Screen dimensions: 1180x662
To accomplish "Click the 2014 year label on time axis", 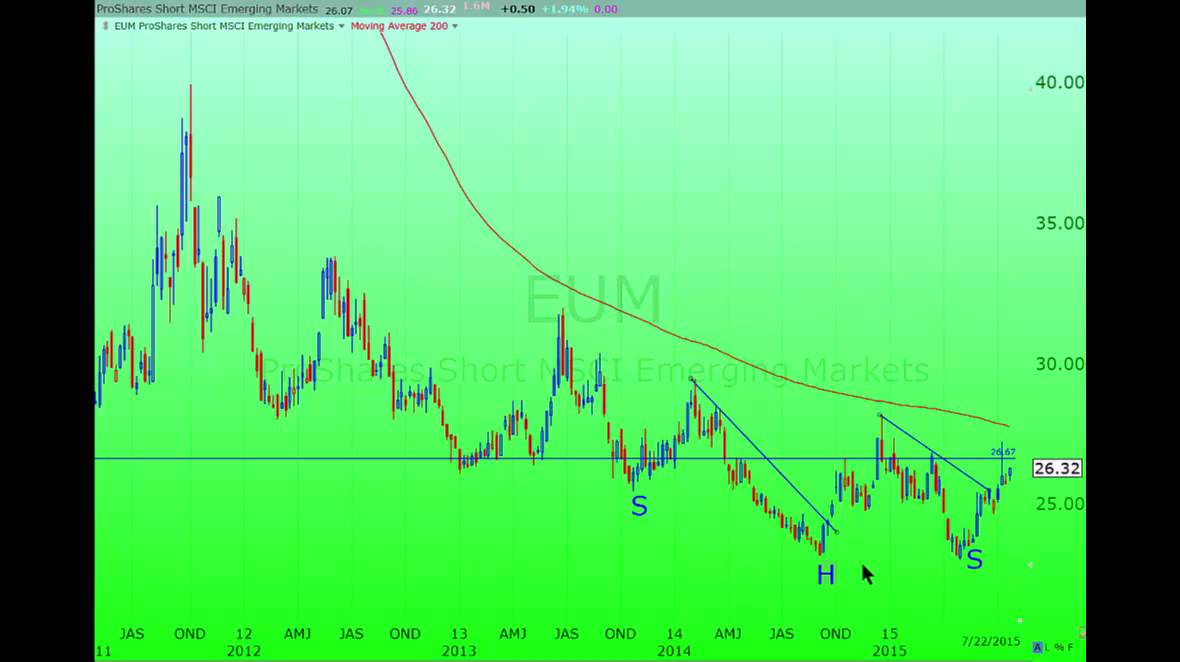I will tap(674, 651).
